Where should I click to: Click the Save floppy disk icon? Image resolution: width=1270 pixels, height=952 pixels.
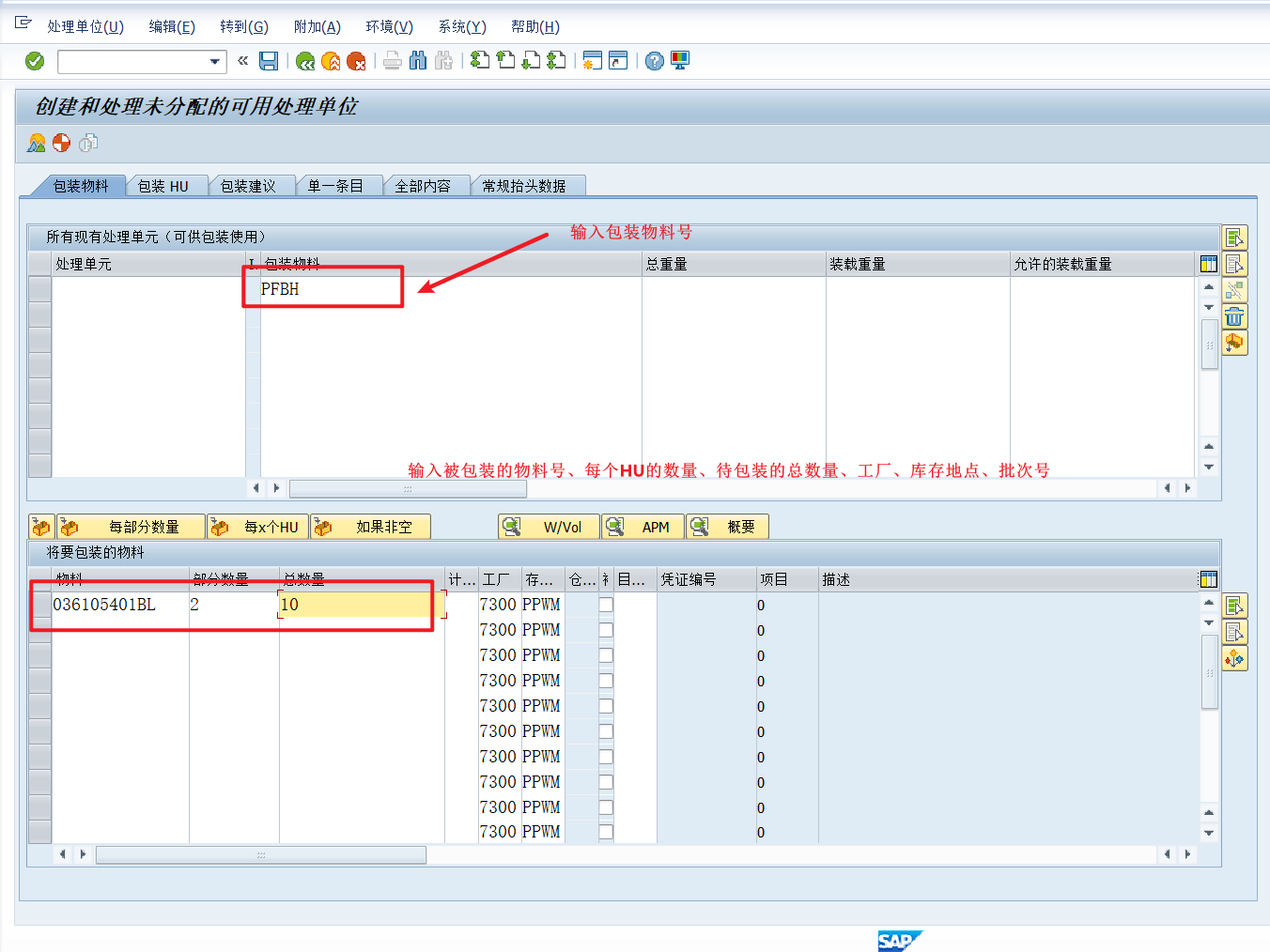269,61
